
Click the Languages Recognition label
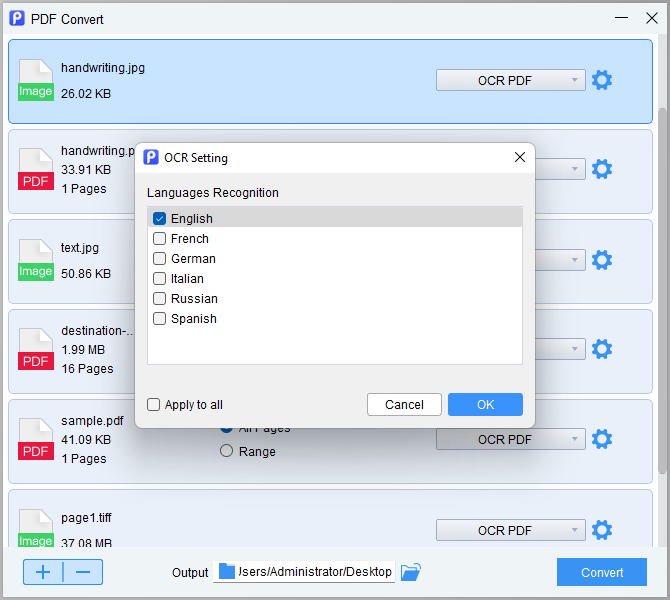pos(213,193)
